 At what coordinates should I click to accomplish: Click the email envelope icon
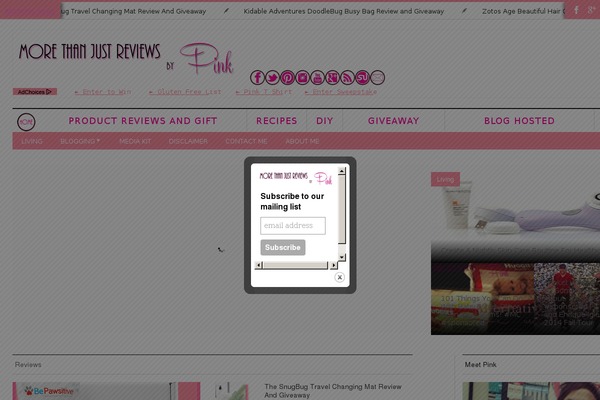click(x=377, y=77)
